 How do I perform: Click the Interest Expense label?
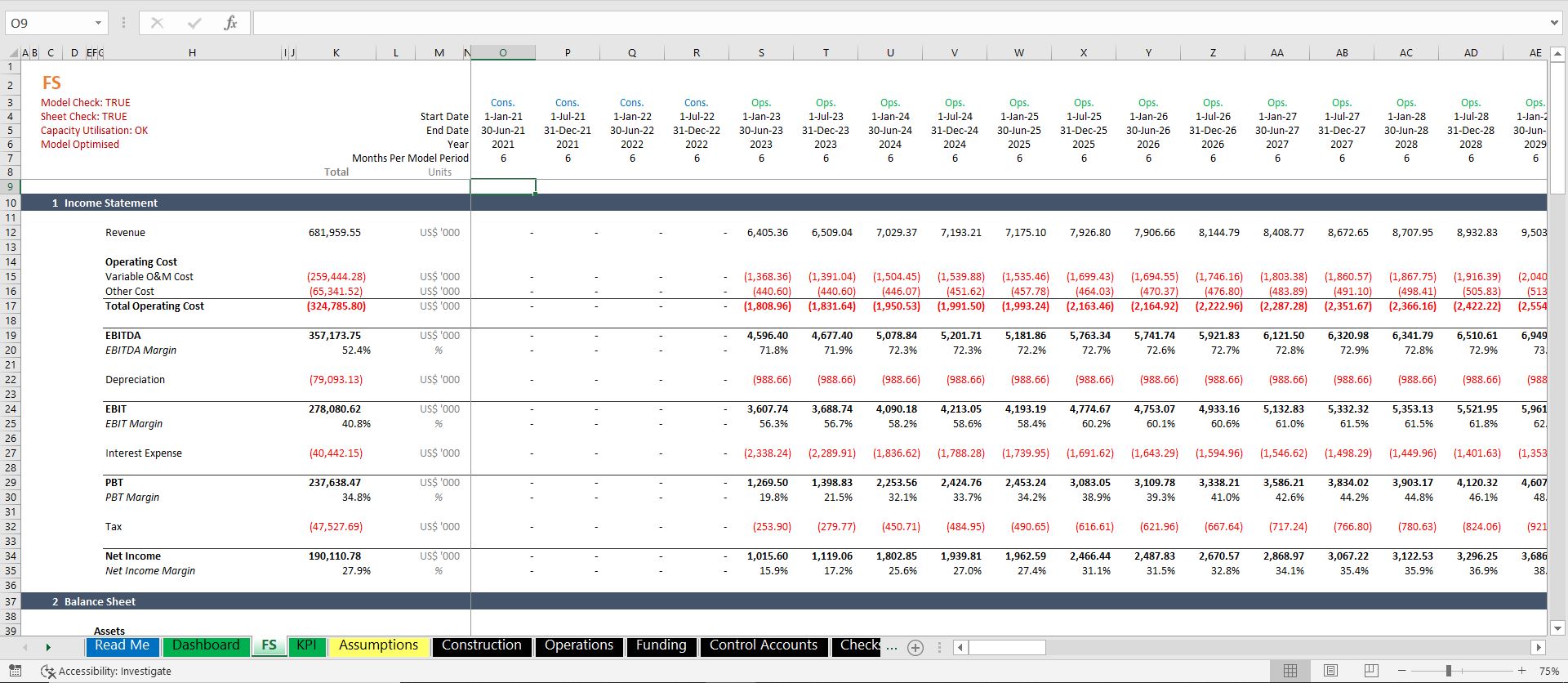tap(144, 453)
